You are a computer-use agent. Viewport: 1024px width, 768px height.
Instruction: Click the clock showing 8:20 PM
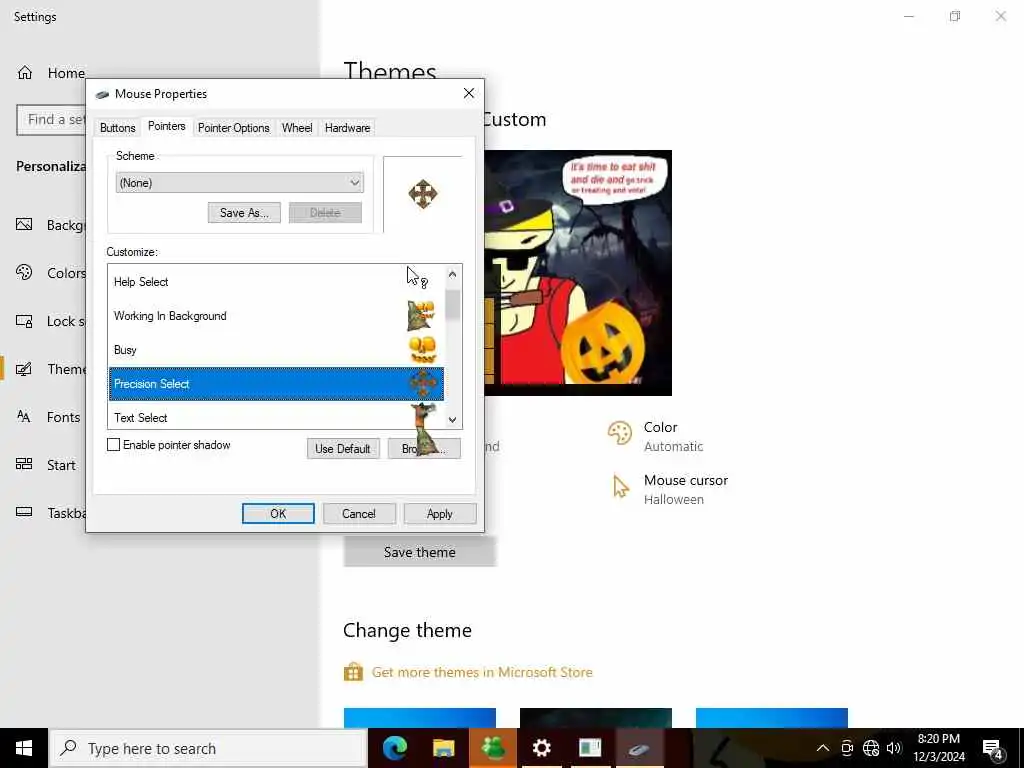pos(938,748)
